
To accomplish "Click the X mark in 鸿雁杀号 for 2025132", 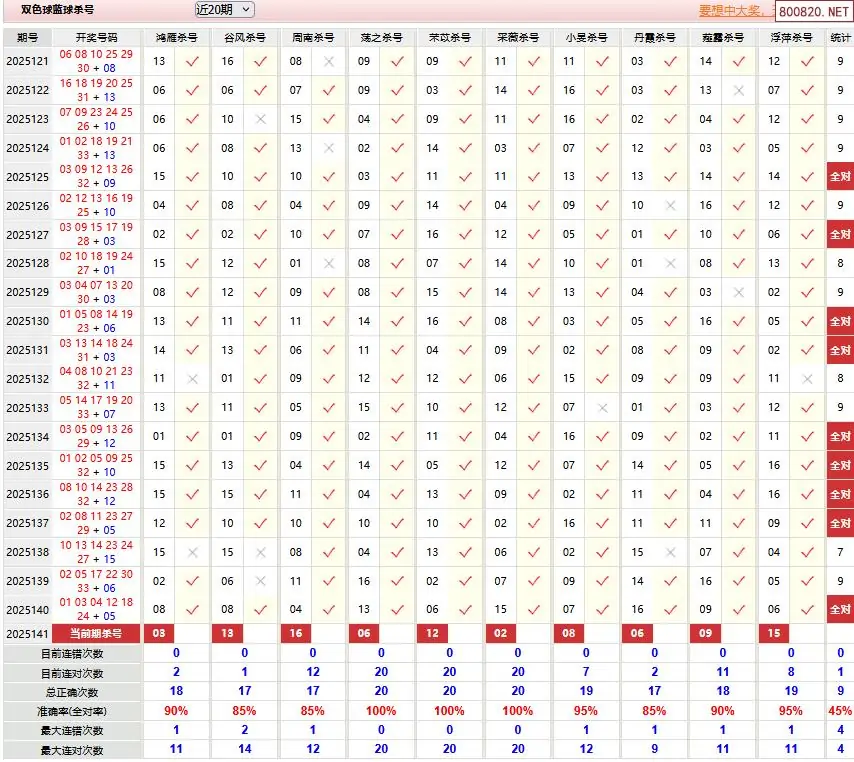I will pos(193,379).
